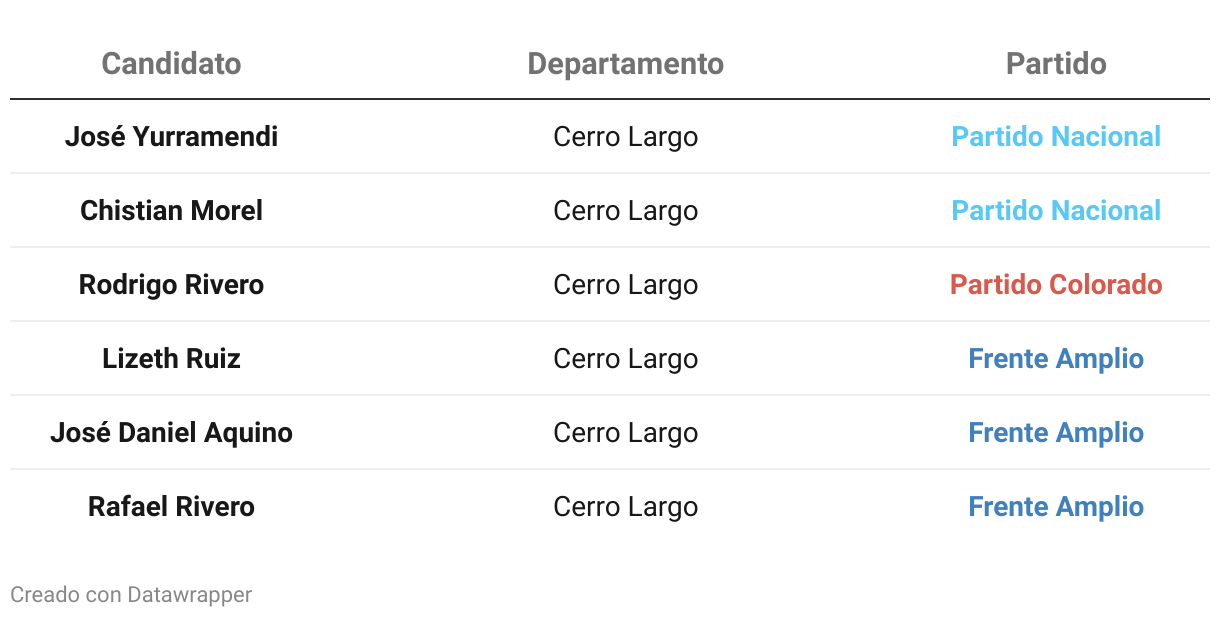Click Frente Amplio in José Daniel Aquino row
The height and width of the screenshot is (618, 1220).
tap(1056, 432)
